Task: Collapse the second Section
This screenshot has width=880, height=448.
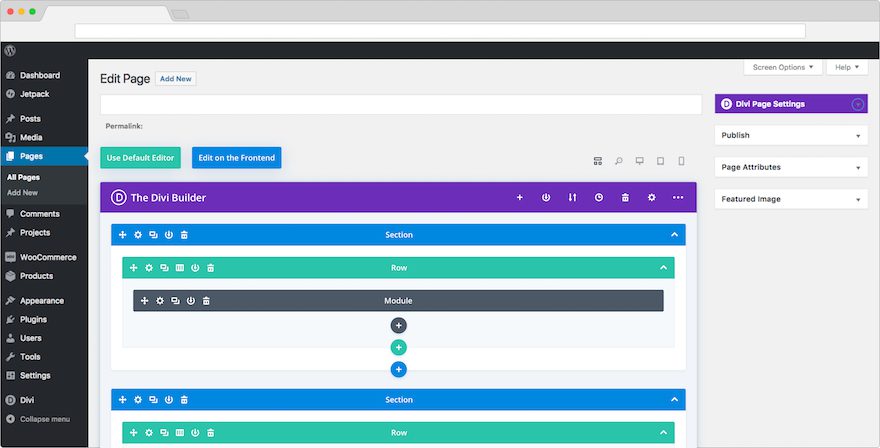Action: coord(675,400)
